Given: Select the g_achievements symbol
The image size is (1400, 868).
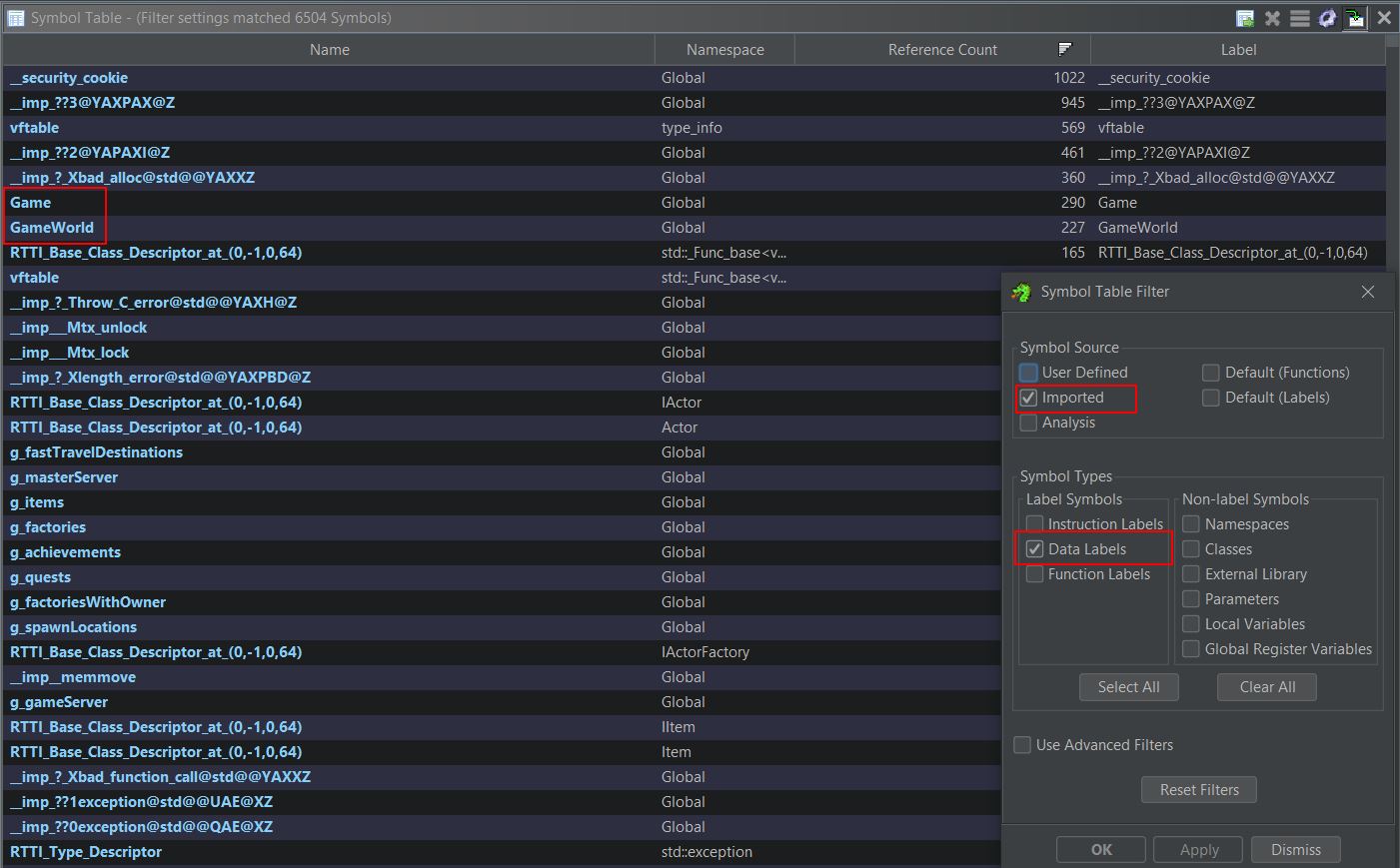Looking at the screenshot, I should coord(65,552).
